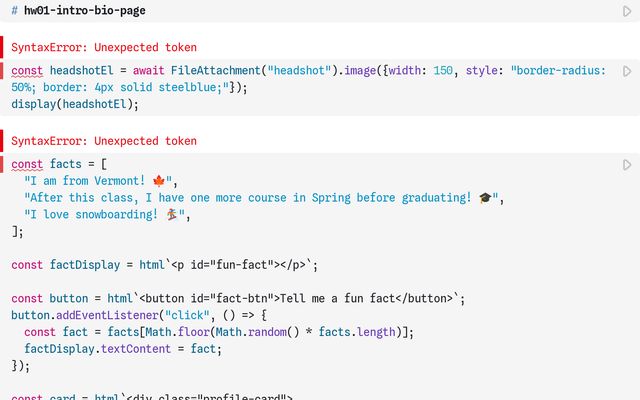Place cursor in hw01-intro-bio-page title text

[x=84, y=11]
